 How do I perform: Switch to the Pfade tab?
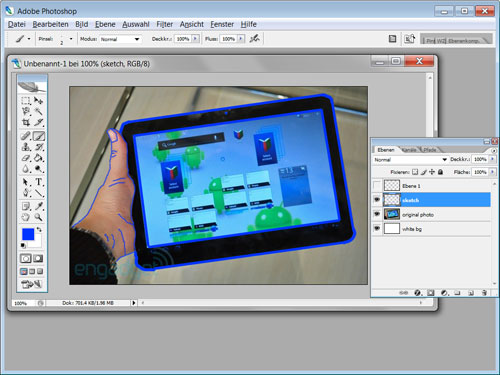coord(430,150)
